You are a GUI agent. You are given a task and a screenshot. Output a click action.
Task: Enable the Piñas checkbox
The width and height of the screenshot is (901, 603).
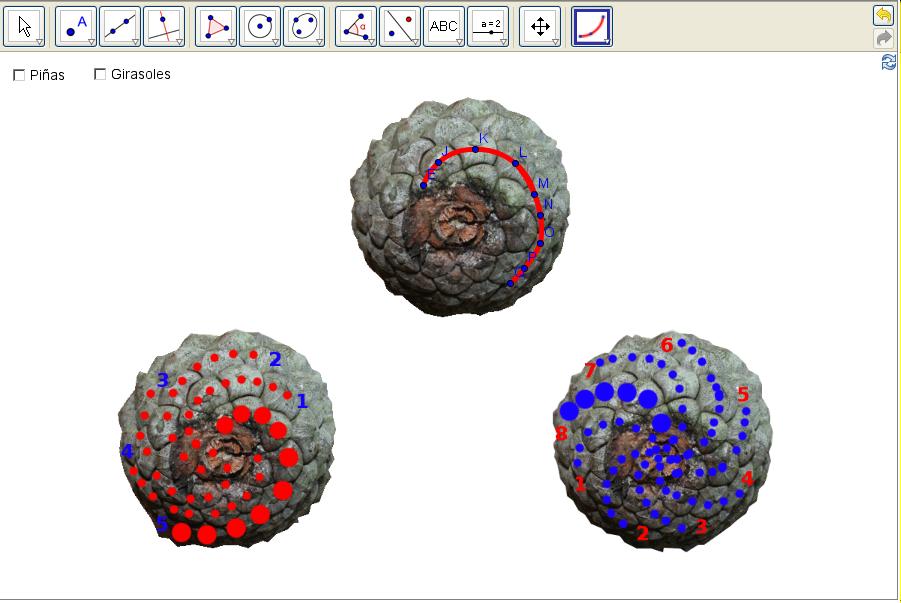point(19,75)
